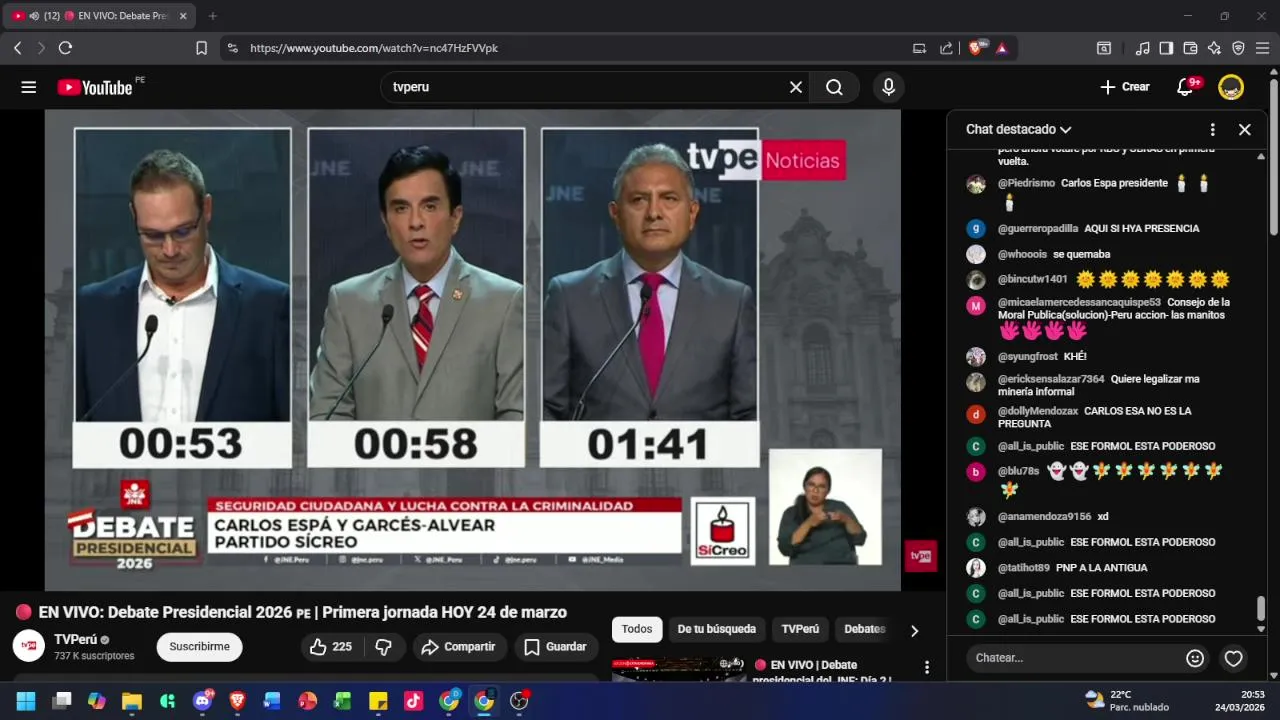
Task: Open the notifications bell
Action: (x=1185, y=87)
